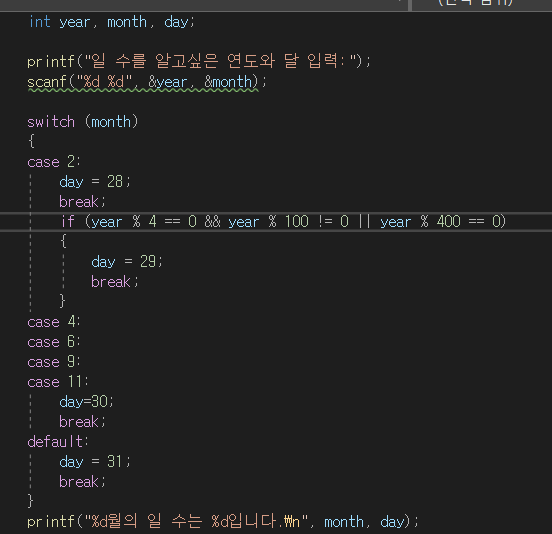Click the 'day = 28;' assignment
The width and height of the screenshot is (552, 534).
95,182
